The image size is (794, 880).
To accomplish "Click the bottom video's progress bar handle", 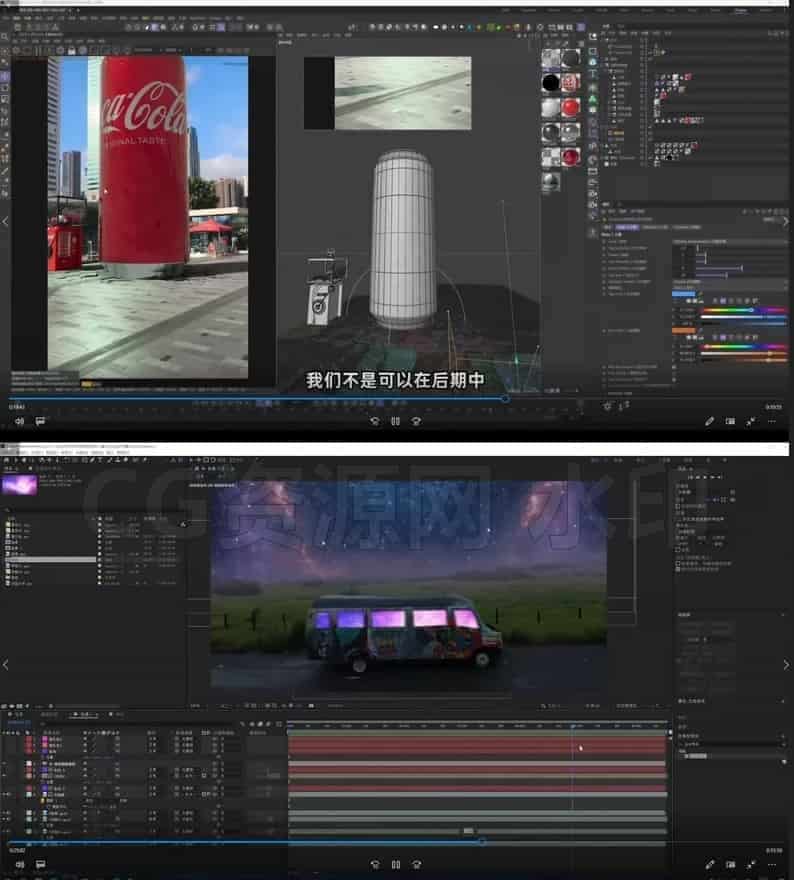I will coord(481,842).
